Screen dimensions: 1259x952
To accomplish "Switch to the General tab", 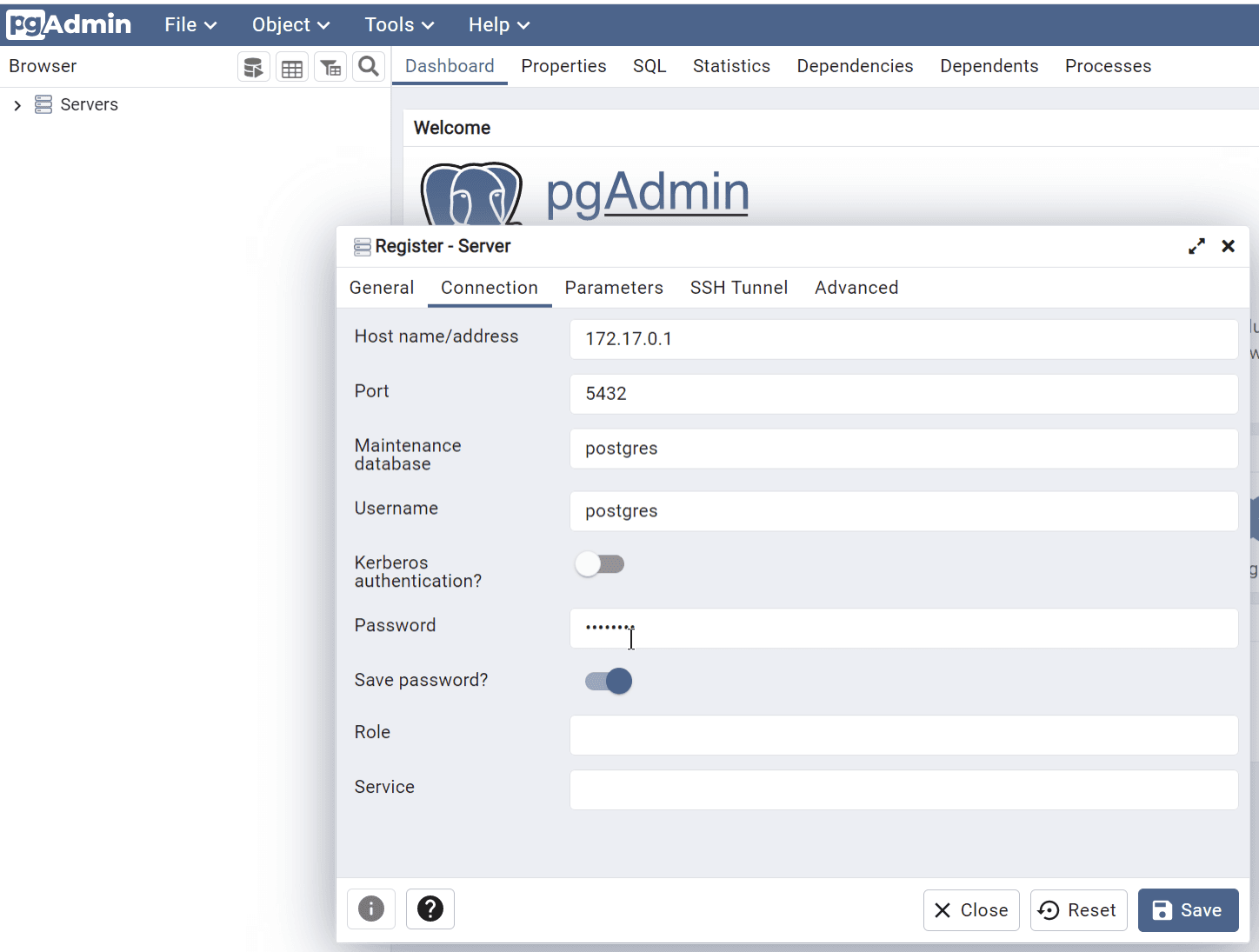I will (382, 288).
